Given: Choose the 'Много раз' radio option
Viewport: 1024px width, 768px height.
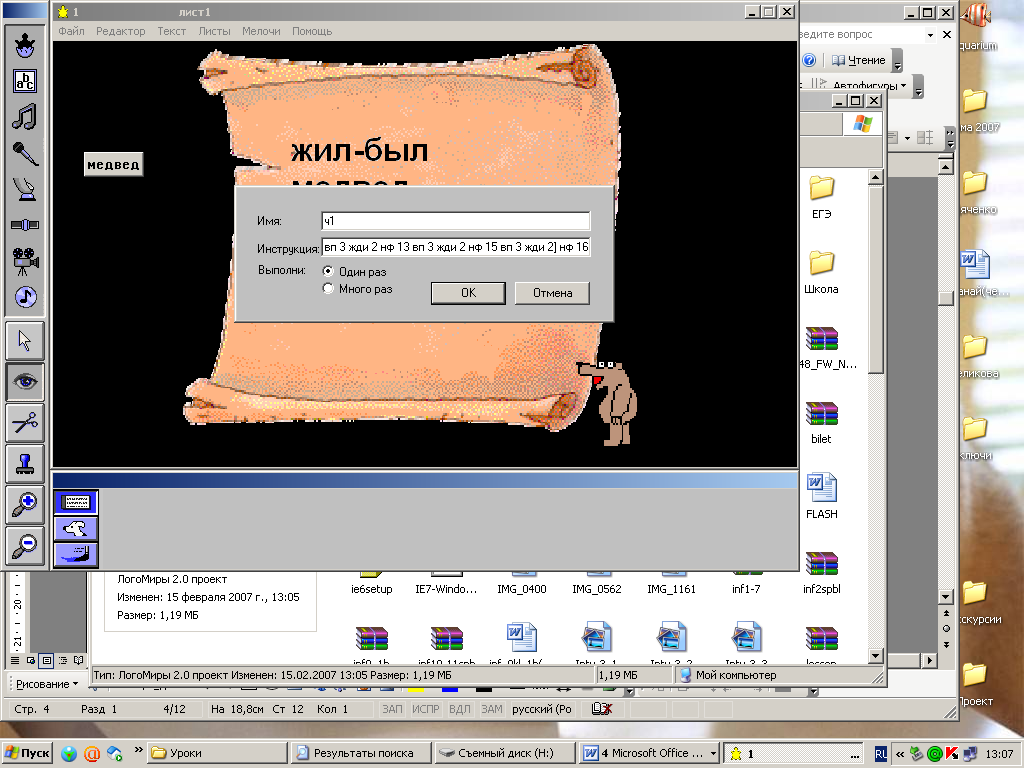Looking at the screenshot, I should coord(357,289).
